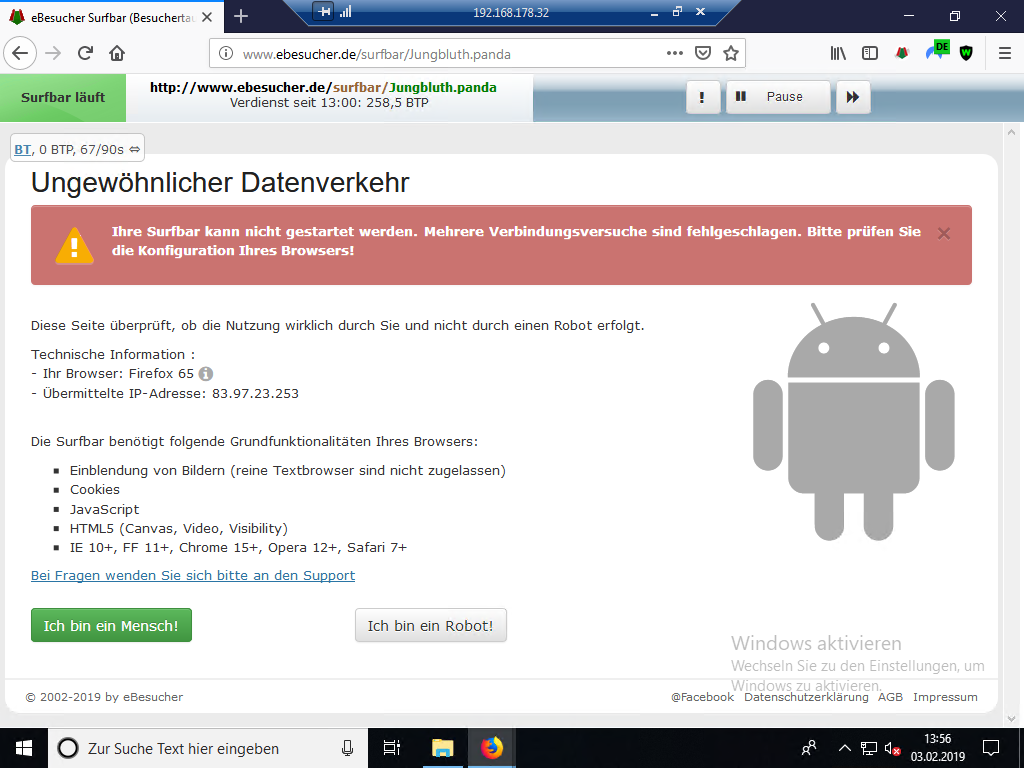Save the page to Pocket

(x=703, y=54)
